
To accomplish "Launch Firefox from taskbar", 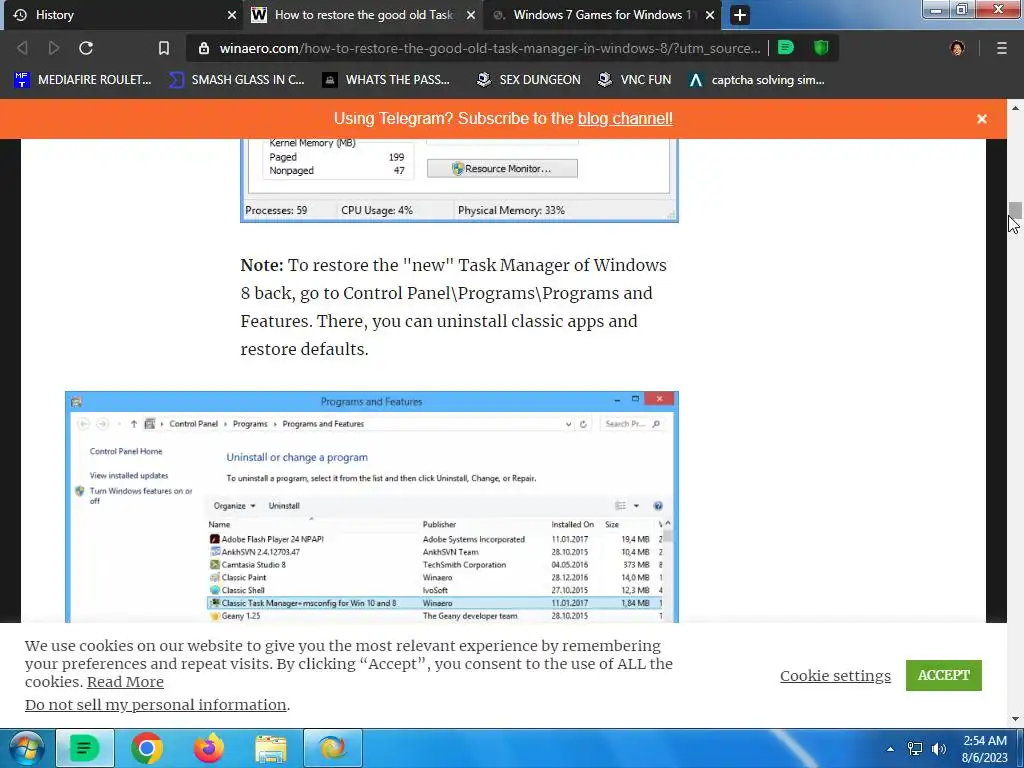I will [x=208, y=748].
